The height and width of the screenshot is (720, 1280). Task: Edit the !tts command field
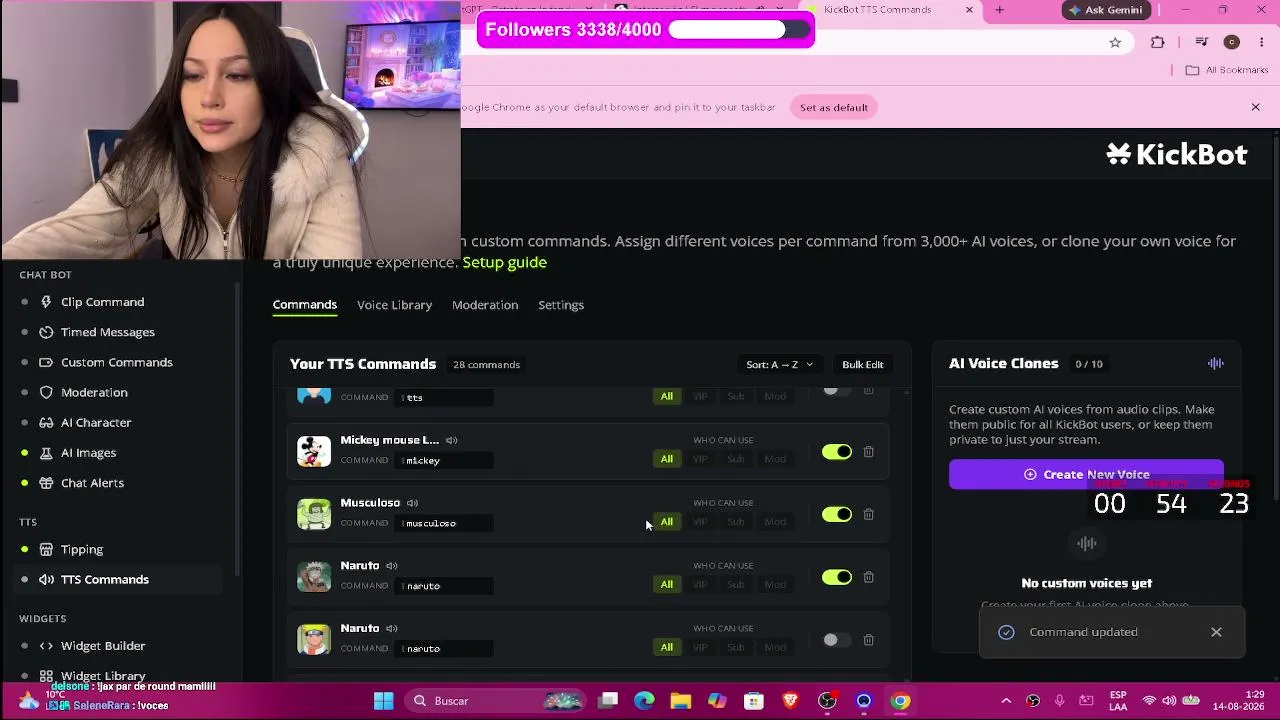(x=446, y=397)
